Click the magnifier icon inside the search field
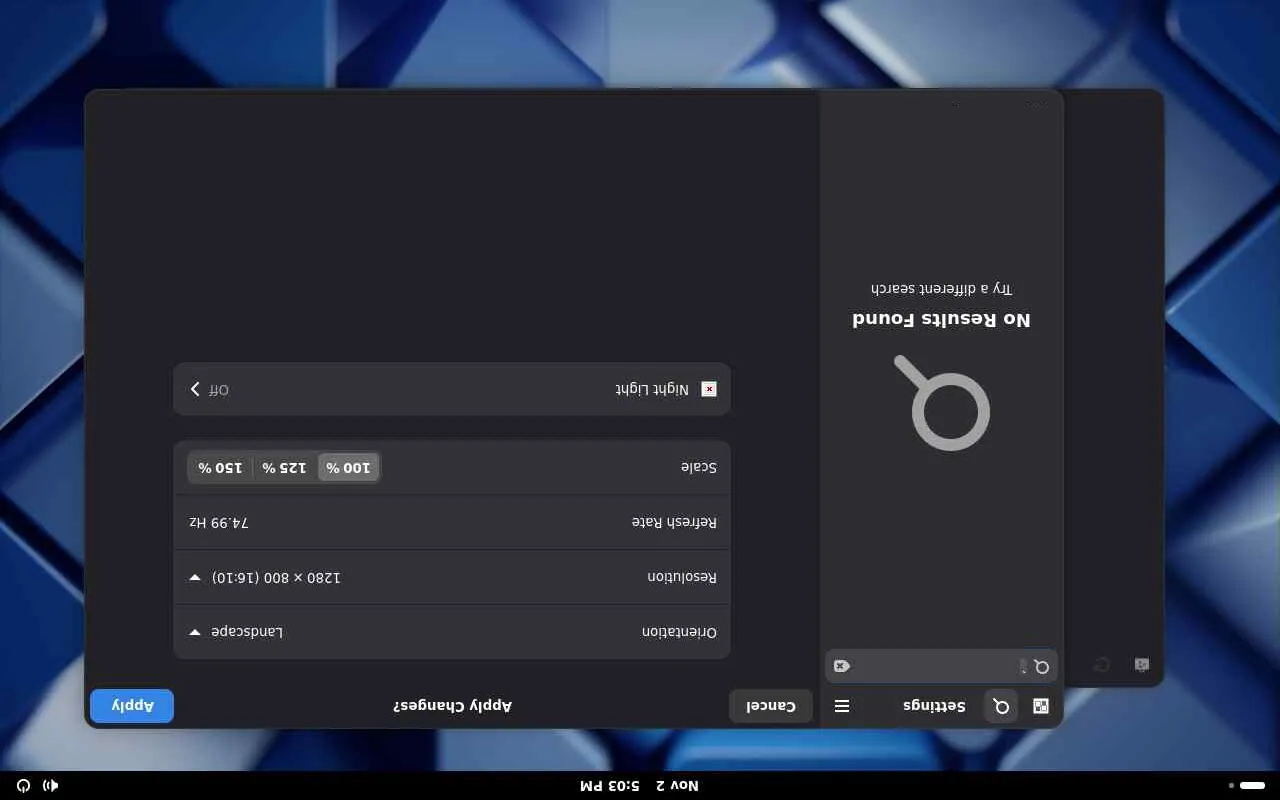The height and width of the screenshot is (800, 1280). tap(1041, 666)
